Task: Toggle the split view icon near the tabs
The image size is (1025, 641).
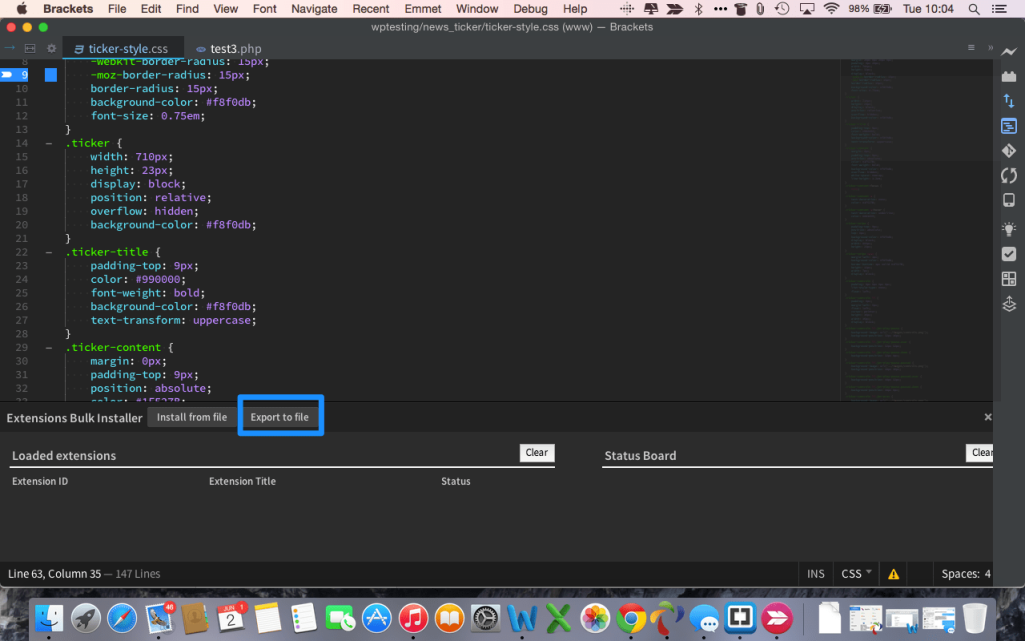Action: click(x=29, y=47)
